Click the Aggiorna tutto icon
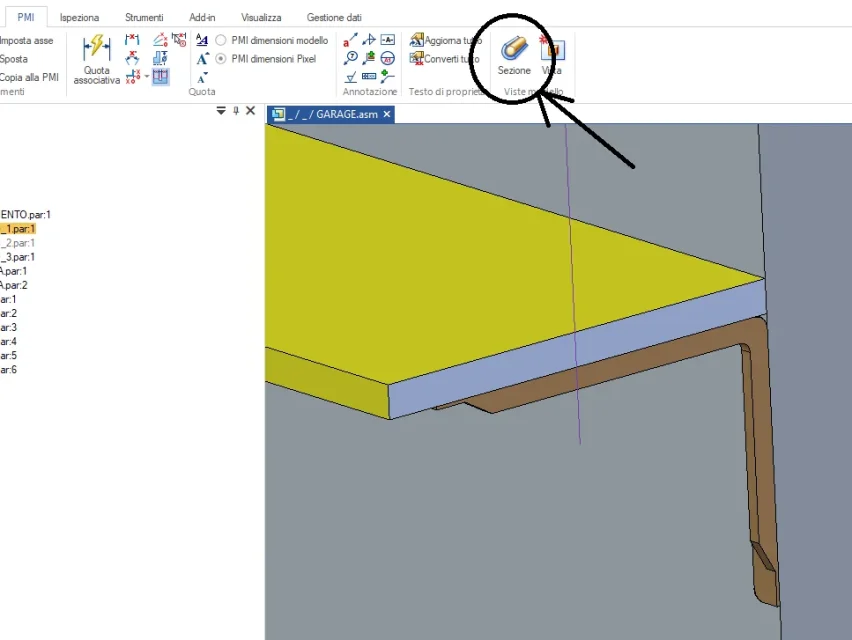Viewport: 852px width, 640px height. pos(417,41)
